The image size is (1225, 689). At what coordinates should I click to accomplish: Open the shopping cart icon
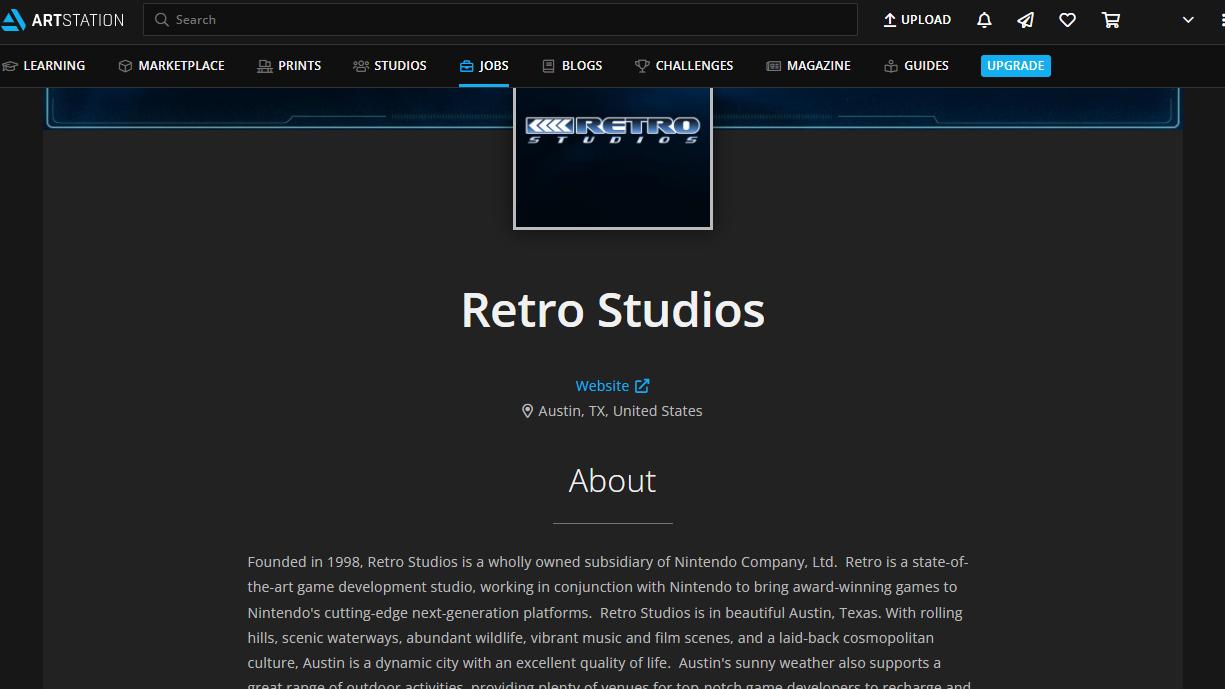[x=1111, y=20]
